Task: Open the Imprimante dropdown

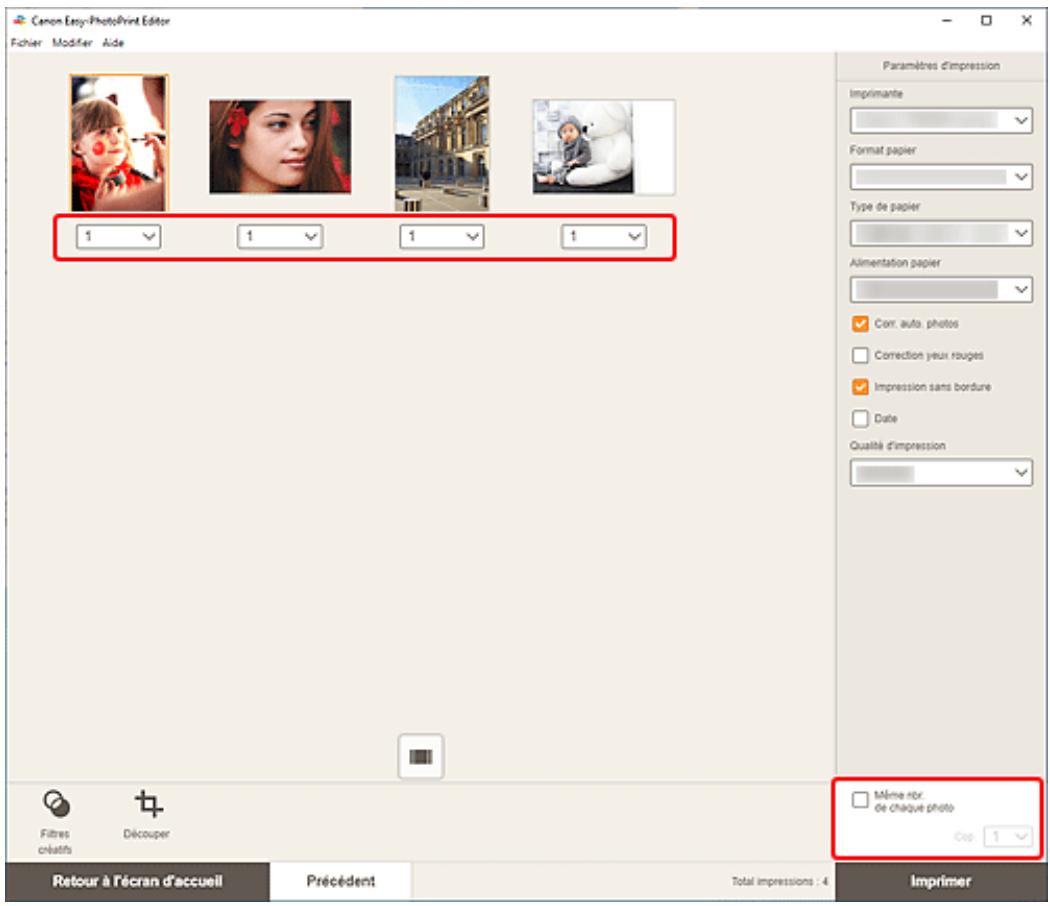Action: [x=941, y=121]
